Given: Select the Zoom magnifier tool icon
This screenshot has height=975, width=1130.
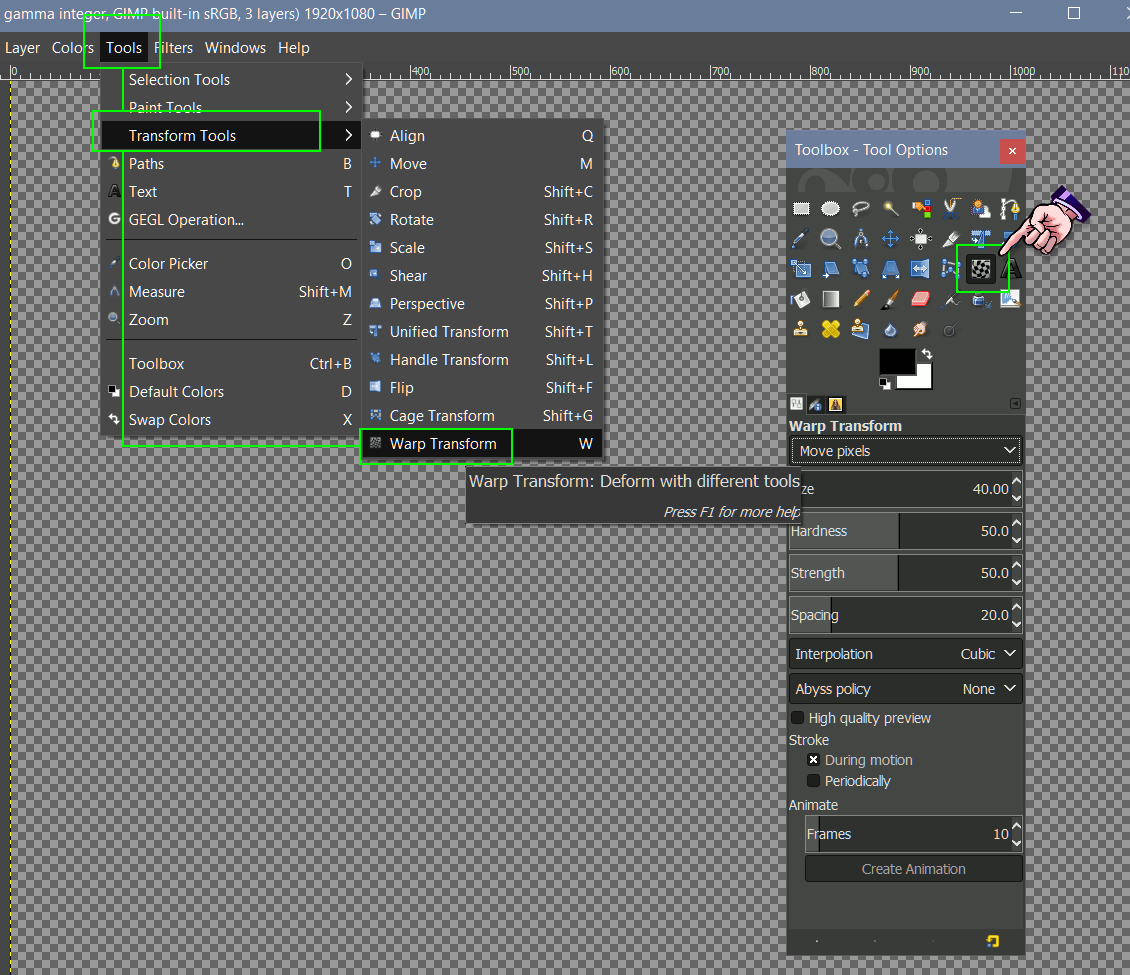Looking at the screenshot, I should (x=830, y=239).
